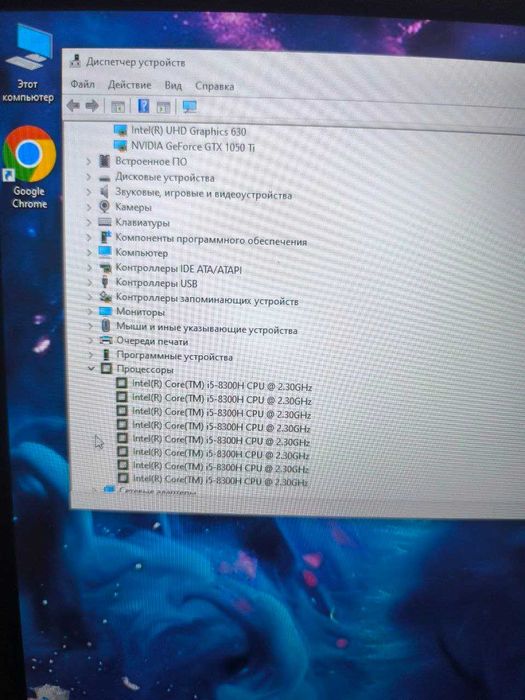Select the Процессоры label
This screenshot has height=700, width=525.
[145, 370]
